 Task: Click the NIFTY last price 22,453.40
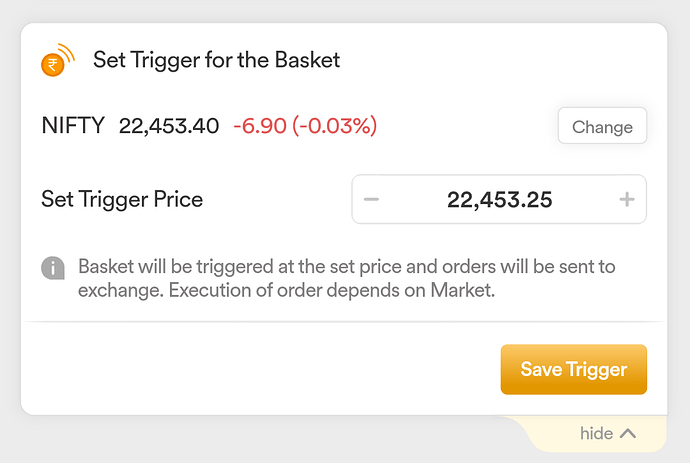pyautogui.click(x=169, y=126)
